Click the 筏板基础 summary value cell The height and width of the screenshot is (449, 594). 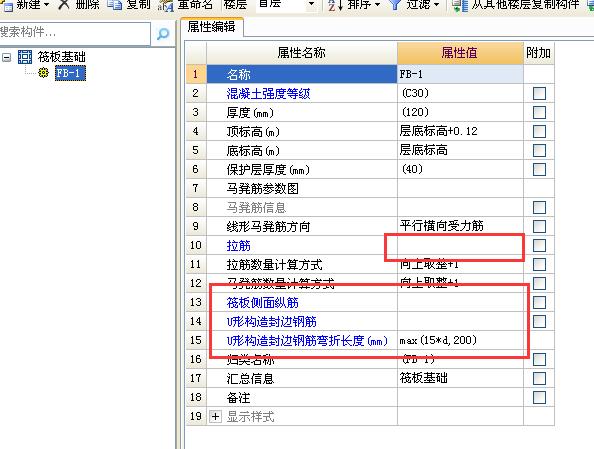460,378
